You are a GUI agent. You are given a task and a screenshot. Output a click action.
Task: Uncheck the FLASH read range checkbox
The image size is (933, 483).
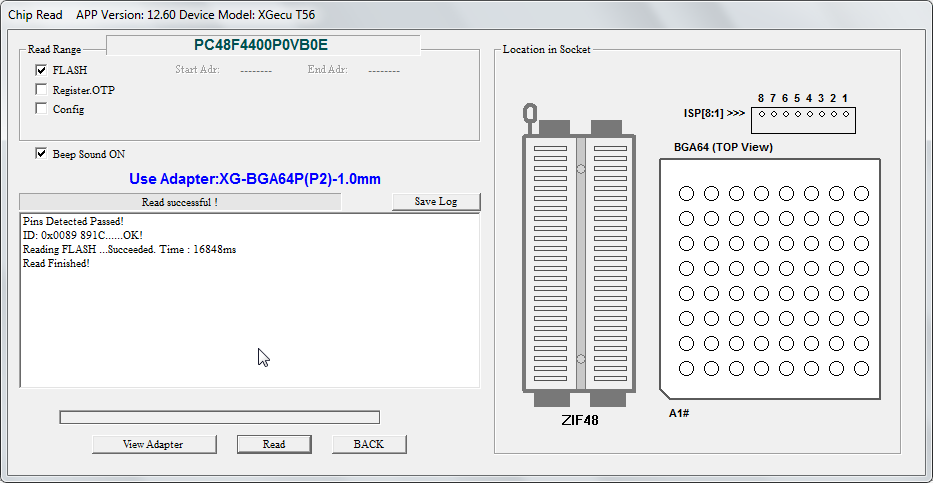pyautogui.click(x=41, y=70)
